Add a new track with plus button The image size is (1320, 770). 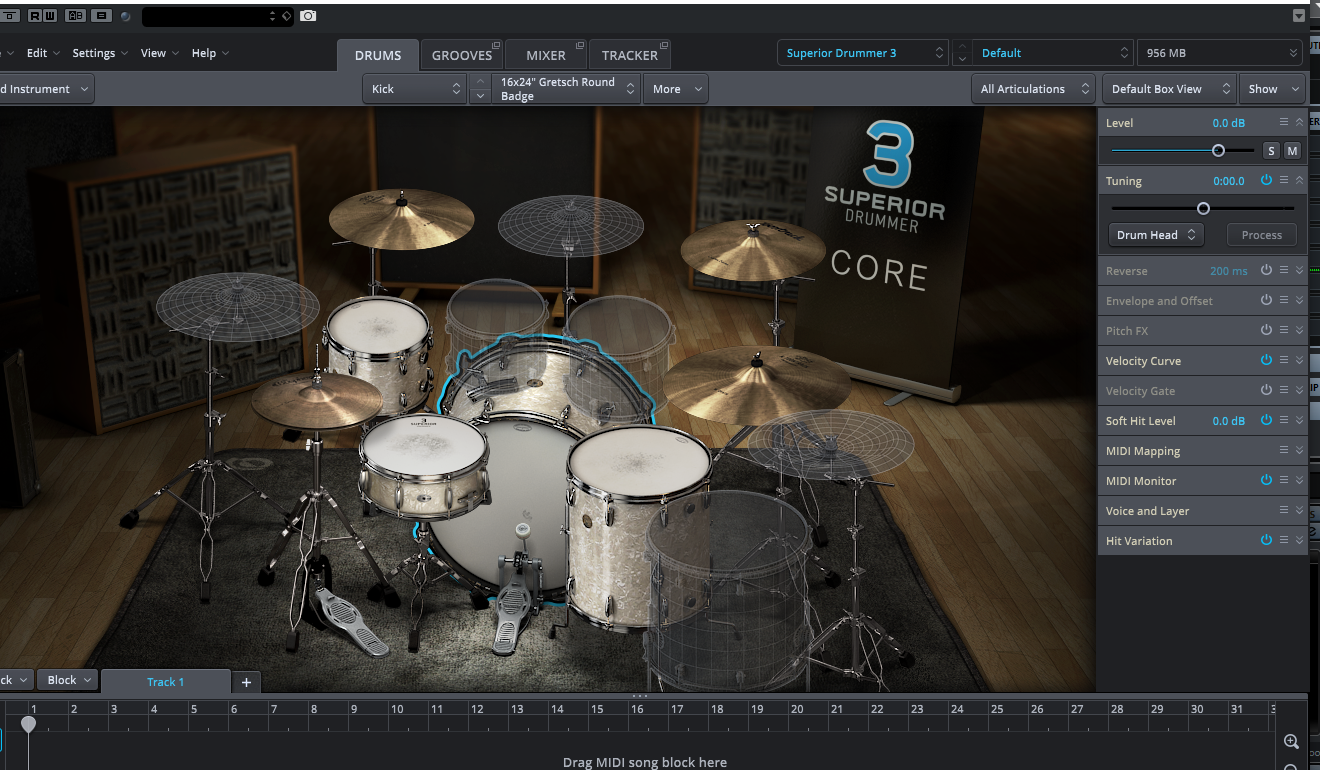[246, 682]
